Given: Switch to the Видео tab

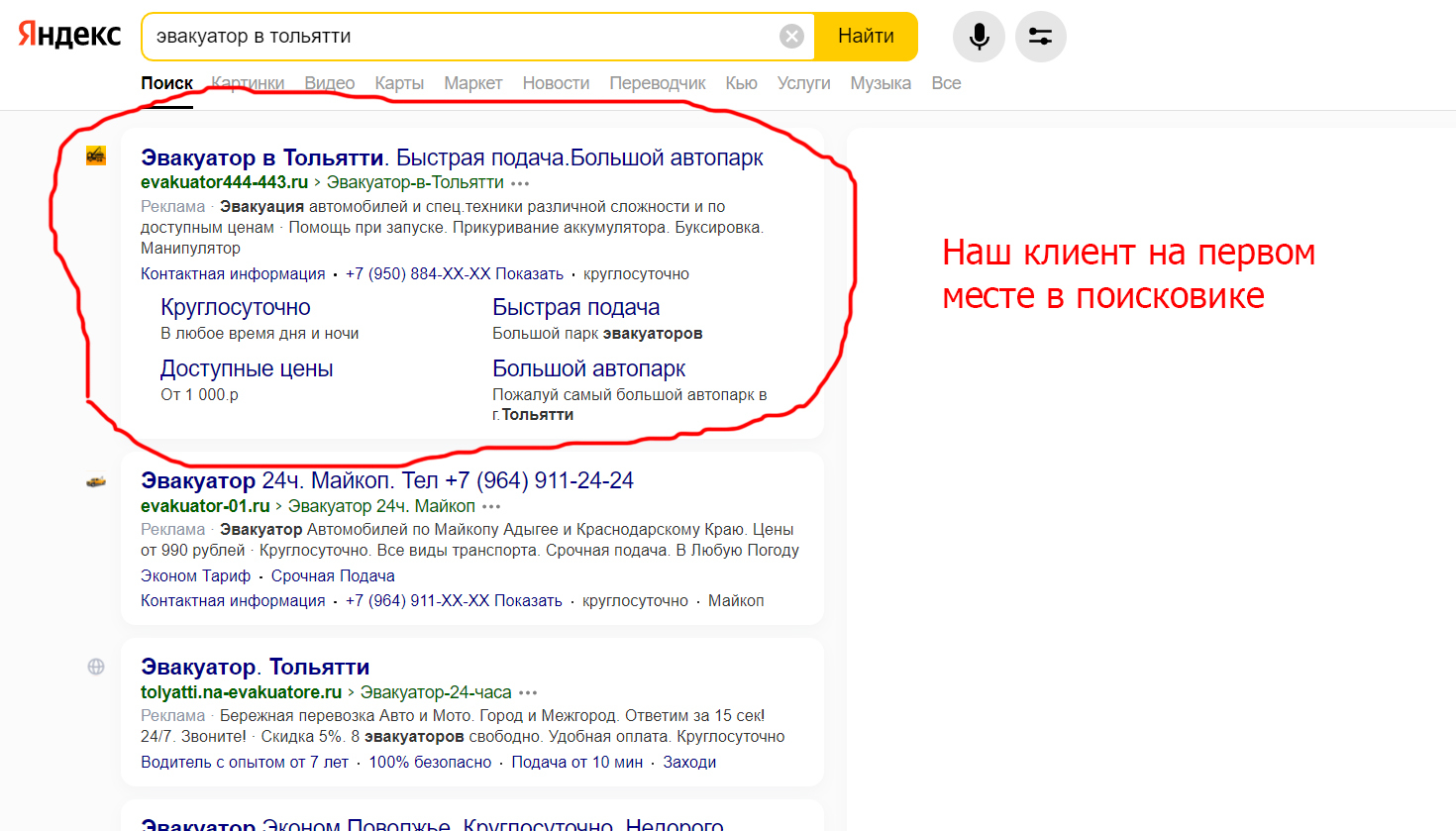Looking at the screenshot, I should click(330, 83).
